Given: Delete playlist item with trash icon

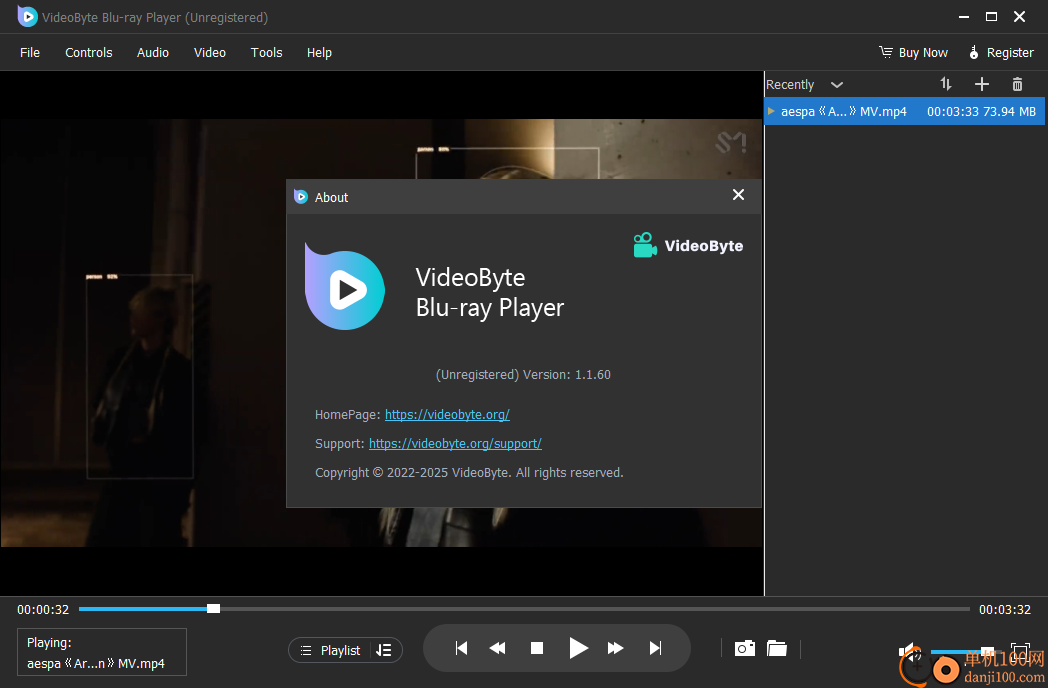Looking at the screenshot, I should (x=1017, y=84).
